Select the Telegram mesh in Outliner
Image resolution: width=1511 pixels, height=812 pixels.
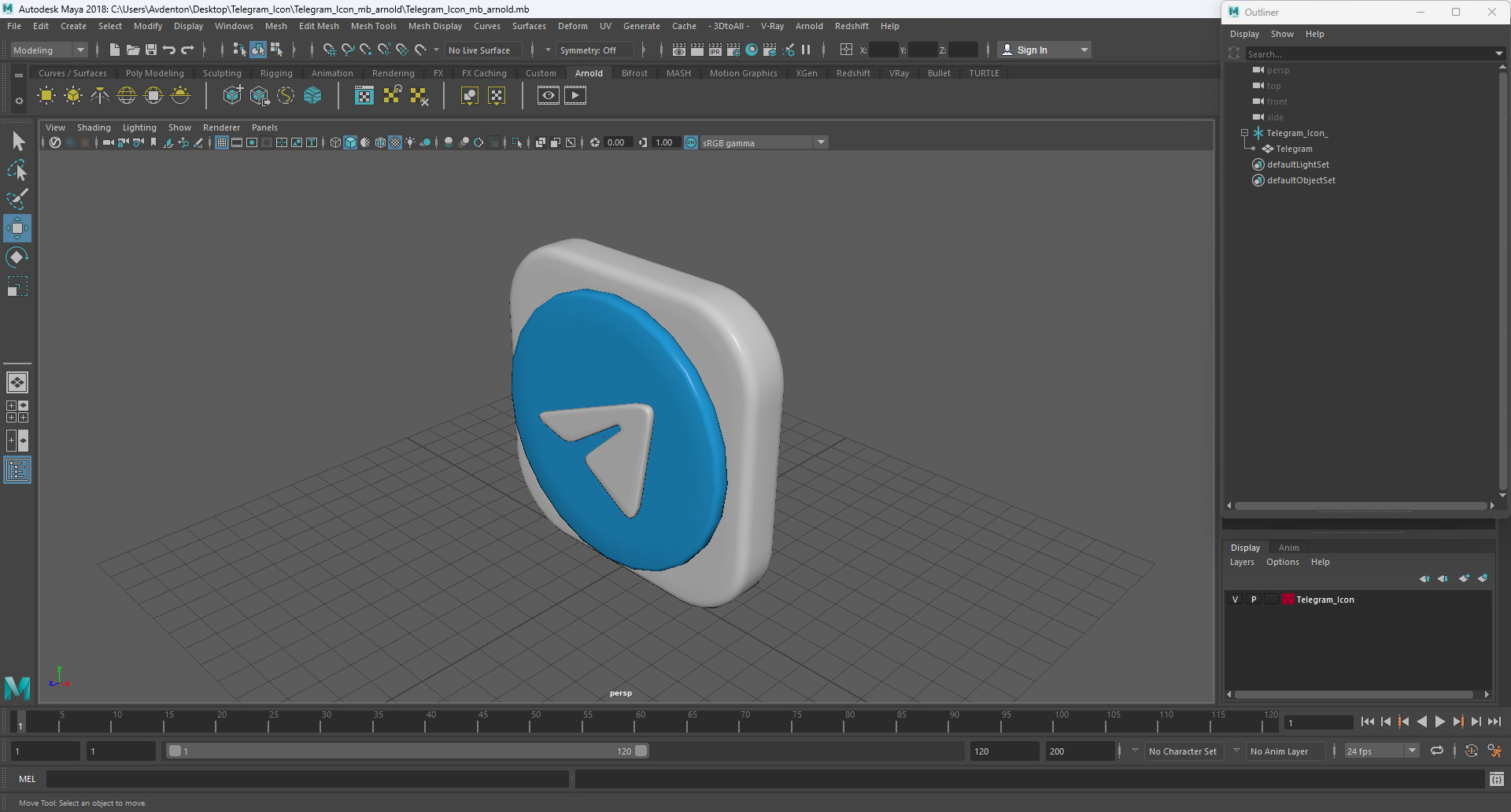click(x=1294, y=149)
